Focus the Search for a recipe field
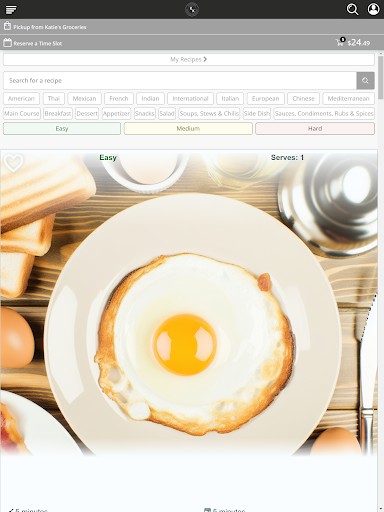 (180, 80)
